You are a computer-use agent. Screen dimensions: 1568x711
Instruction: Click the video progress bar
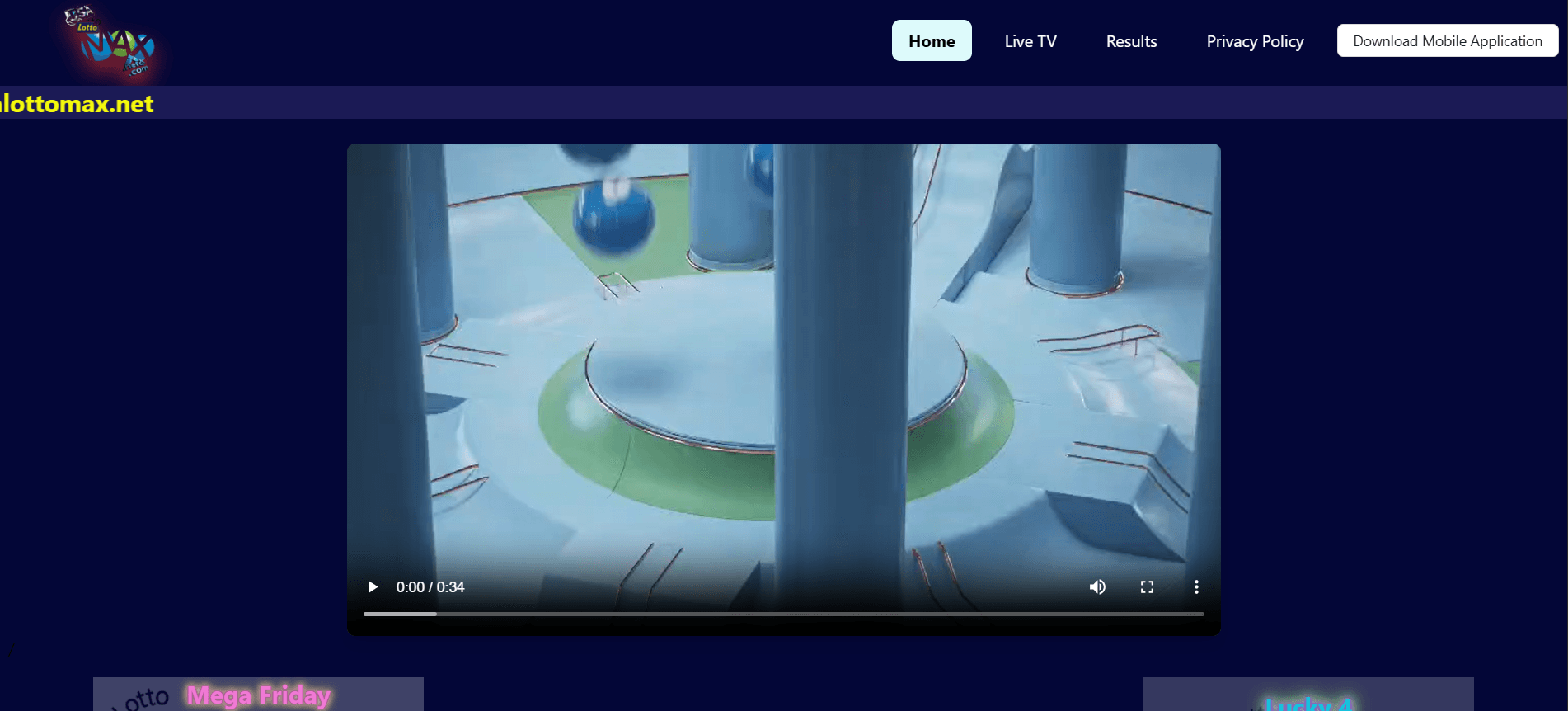click(x=783, y=614)
